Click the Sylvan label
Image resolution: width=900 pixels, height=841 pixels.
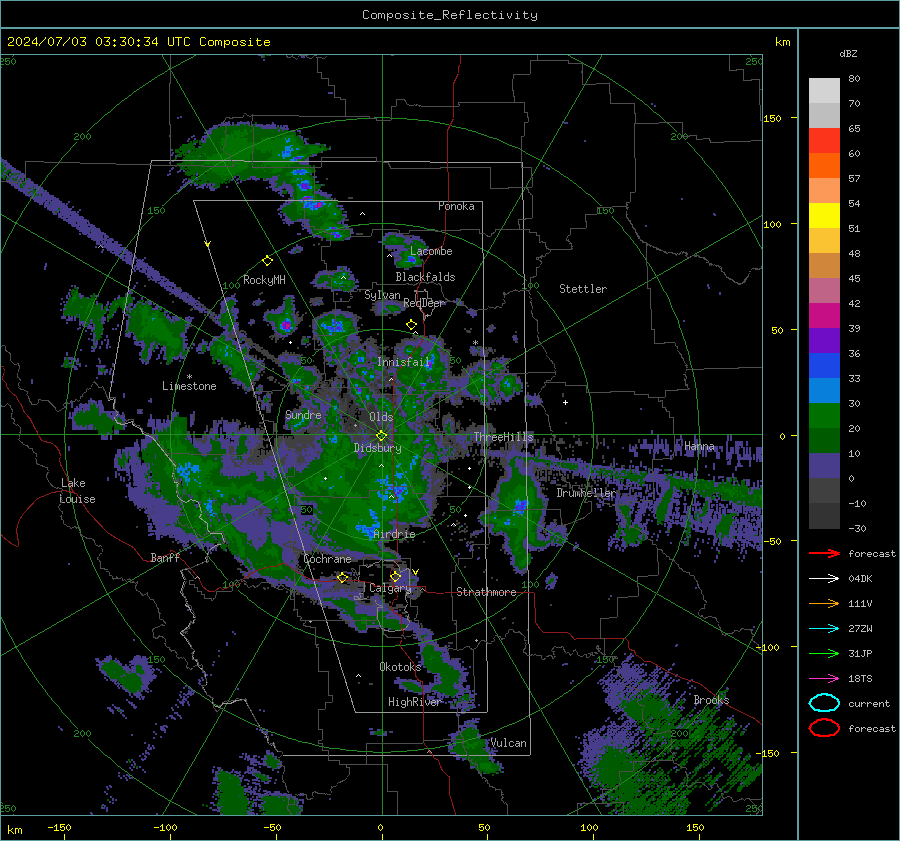[382, 295]
